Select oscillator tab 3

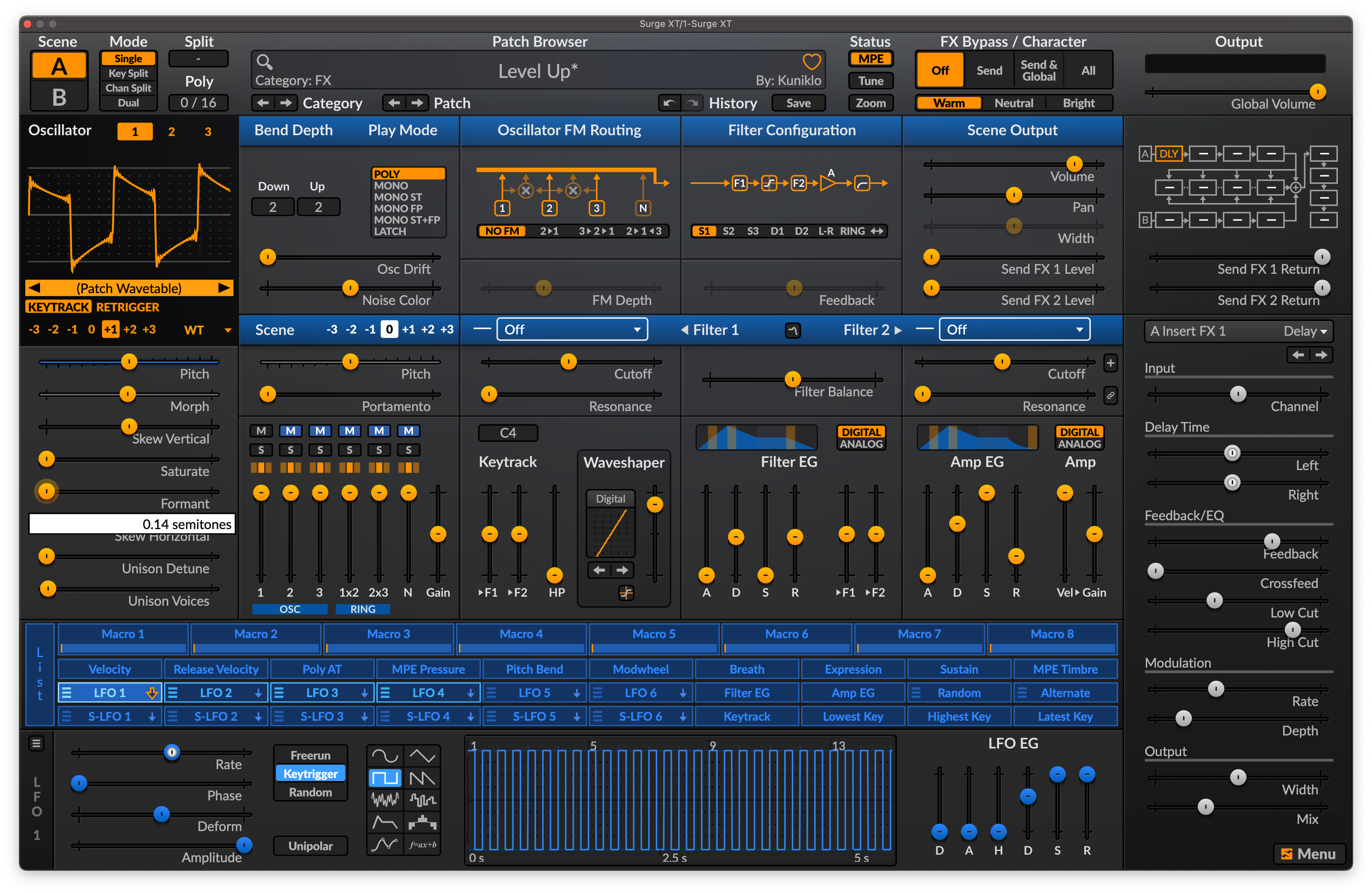[x=208, y=131]
